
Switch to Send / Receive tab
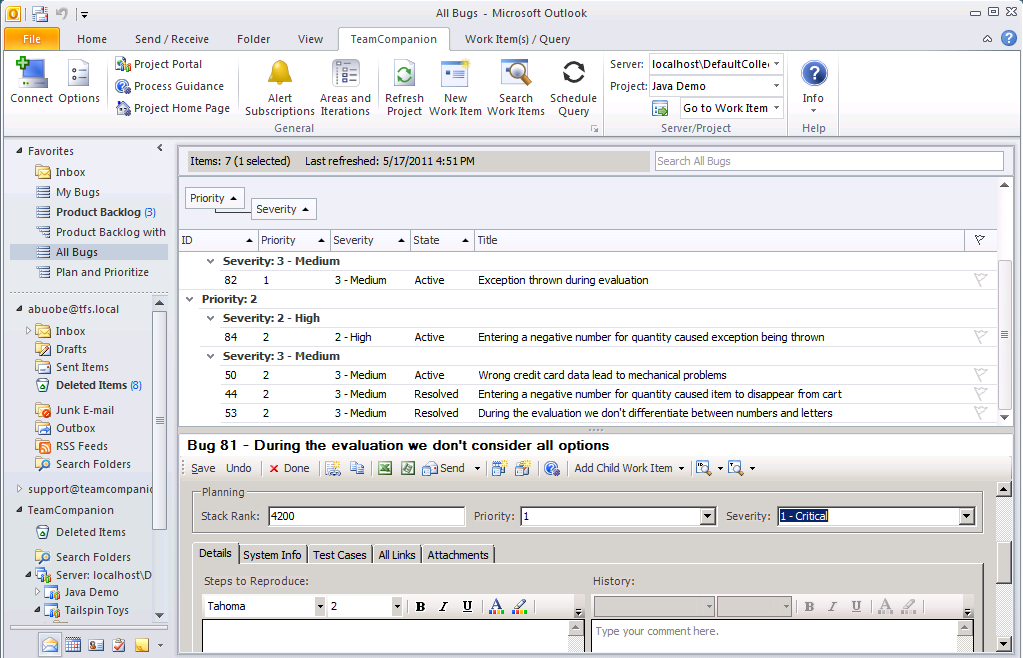pyautogui.click(x=172, y=39)
